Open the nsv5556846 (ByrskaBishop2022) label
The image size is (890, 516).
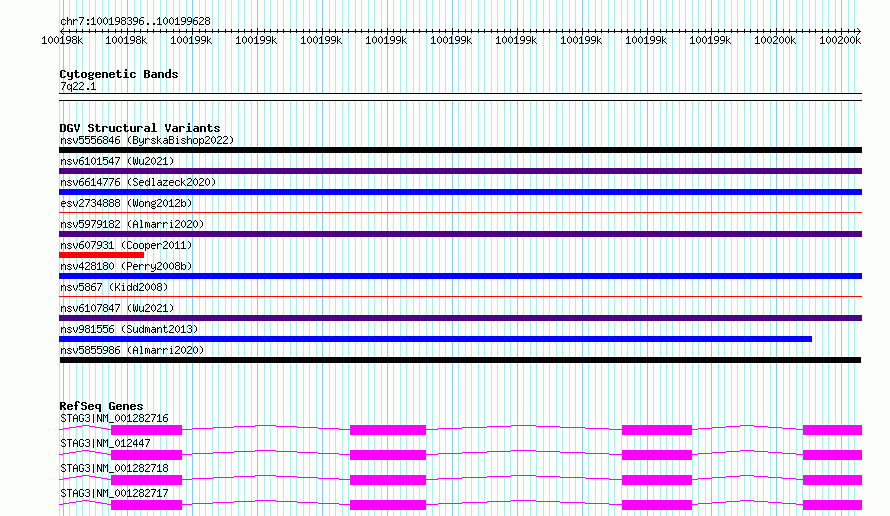pos(147,140)
